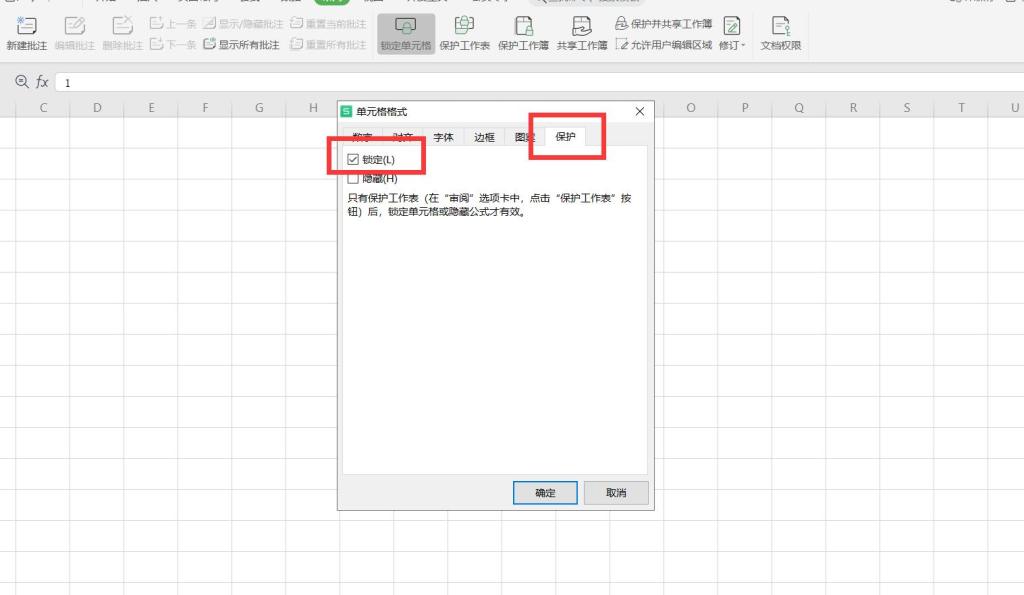The width and height of the screenshot is (1024, 595).
Task: Switch to the 图案 tab
Action: [524, 137]
